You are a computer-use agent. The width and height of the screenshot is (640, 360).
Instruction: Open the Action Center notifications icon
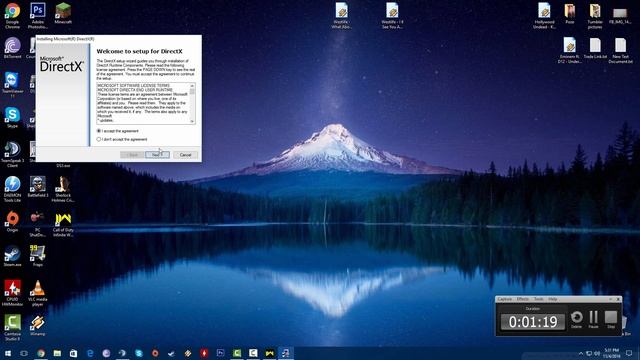[x=629, y=353]
